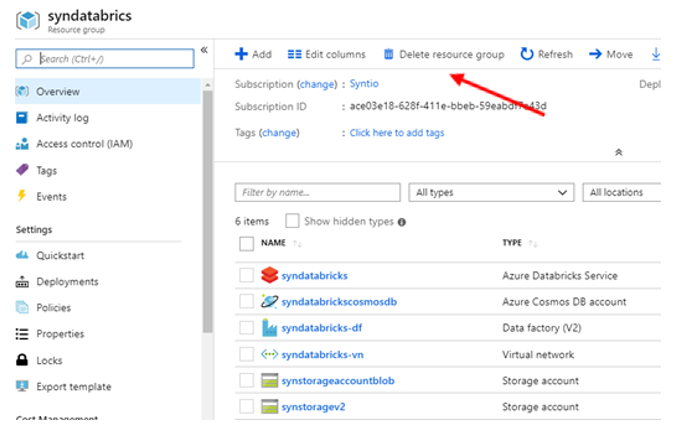This screenshot has height=434, width=682.
Task: Click the Tags change link
Action: tap(280, 133)
